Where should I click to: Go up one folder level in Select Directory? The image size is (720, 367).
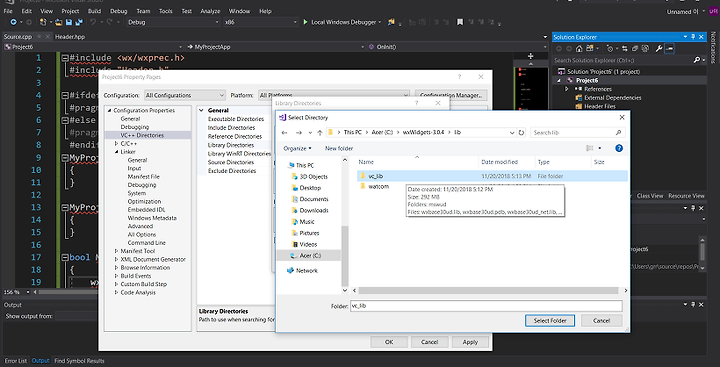pos(320,133)
